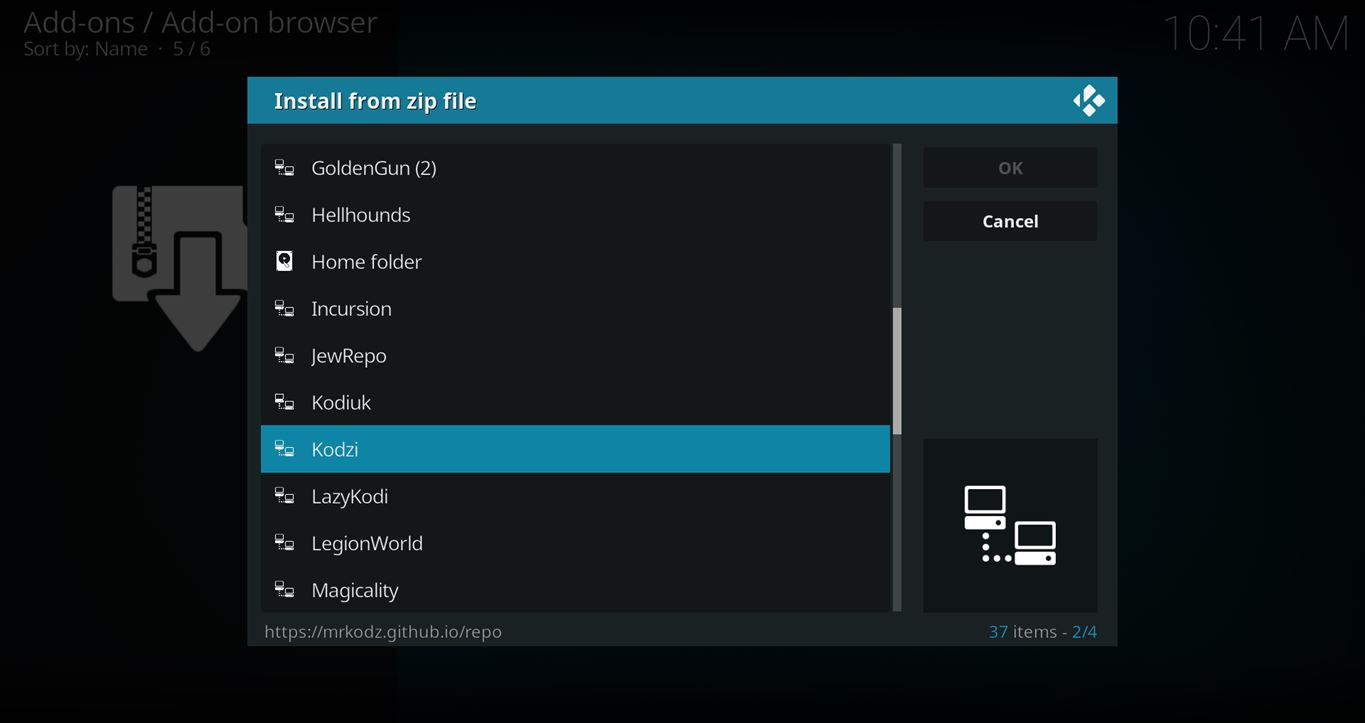Select GoldenGun (2) from the list
1365x723 pixels.
click(575, 168)
